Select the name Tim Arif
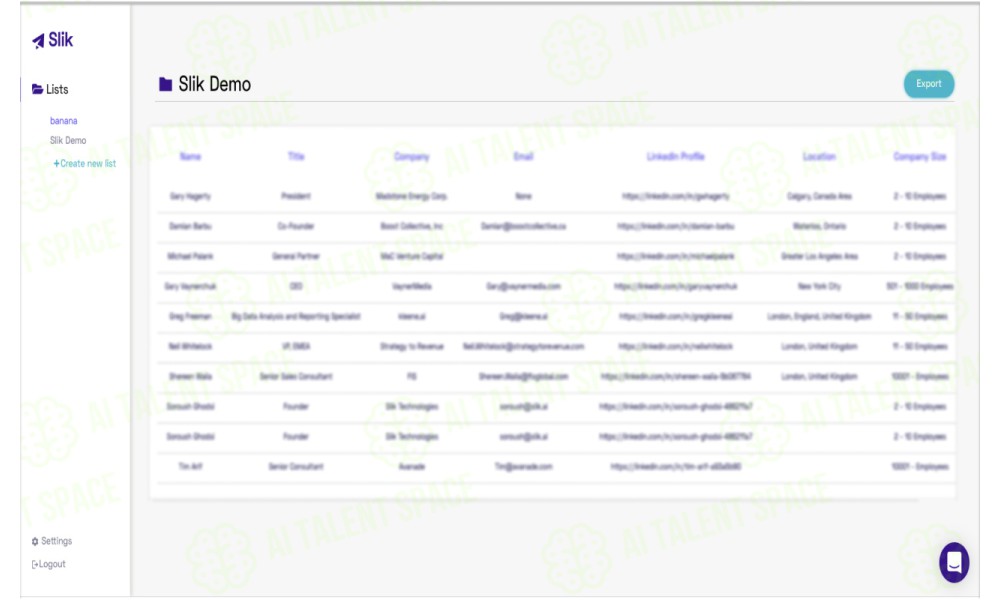 pos(190,467)
